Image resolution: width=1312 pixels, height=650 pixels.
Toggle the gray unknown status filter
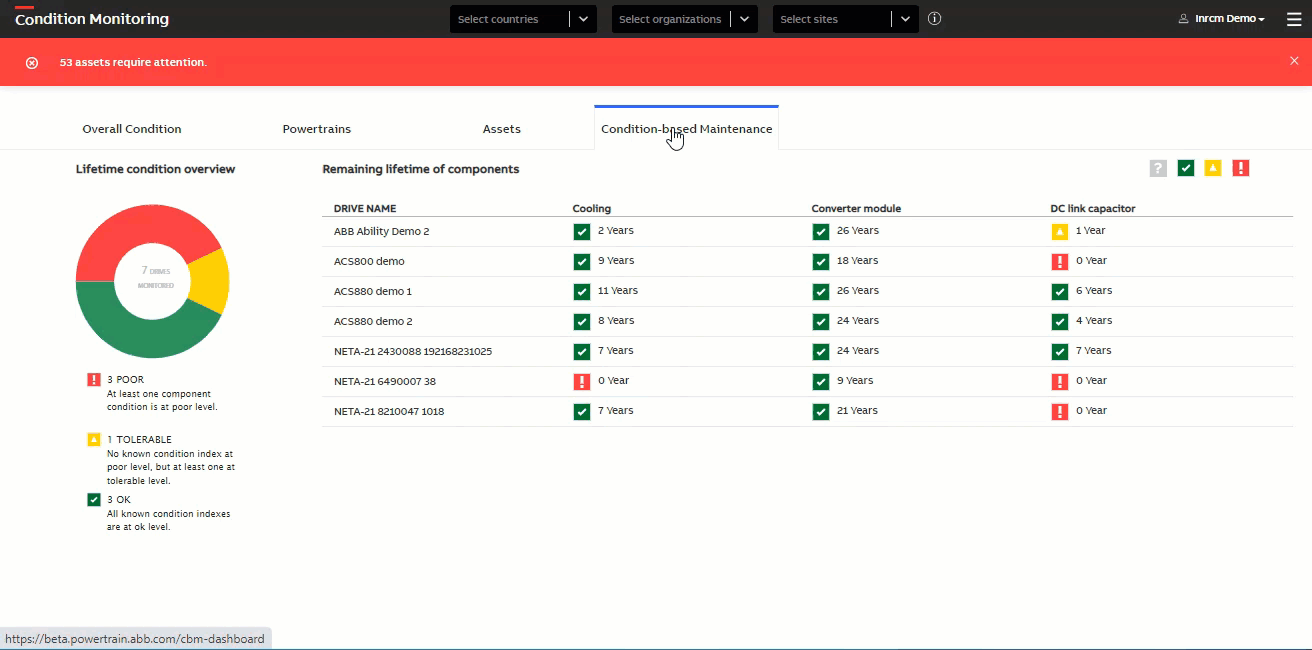tap(1158, 168)
